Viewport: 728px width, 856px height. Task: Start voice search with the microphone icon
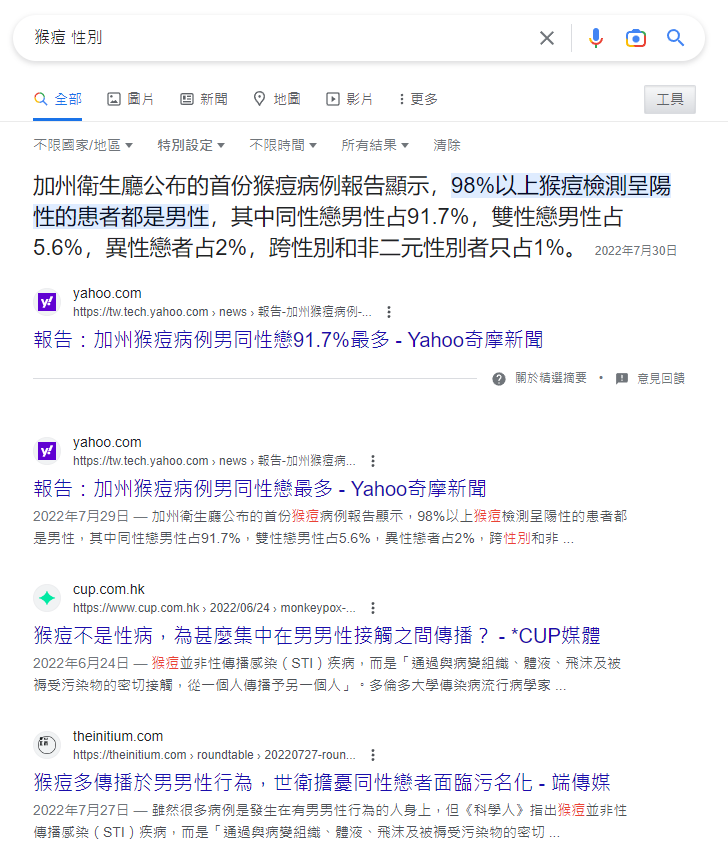pos(596,38)
